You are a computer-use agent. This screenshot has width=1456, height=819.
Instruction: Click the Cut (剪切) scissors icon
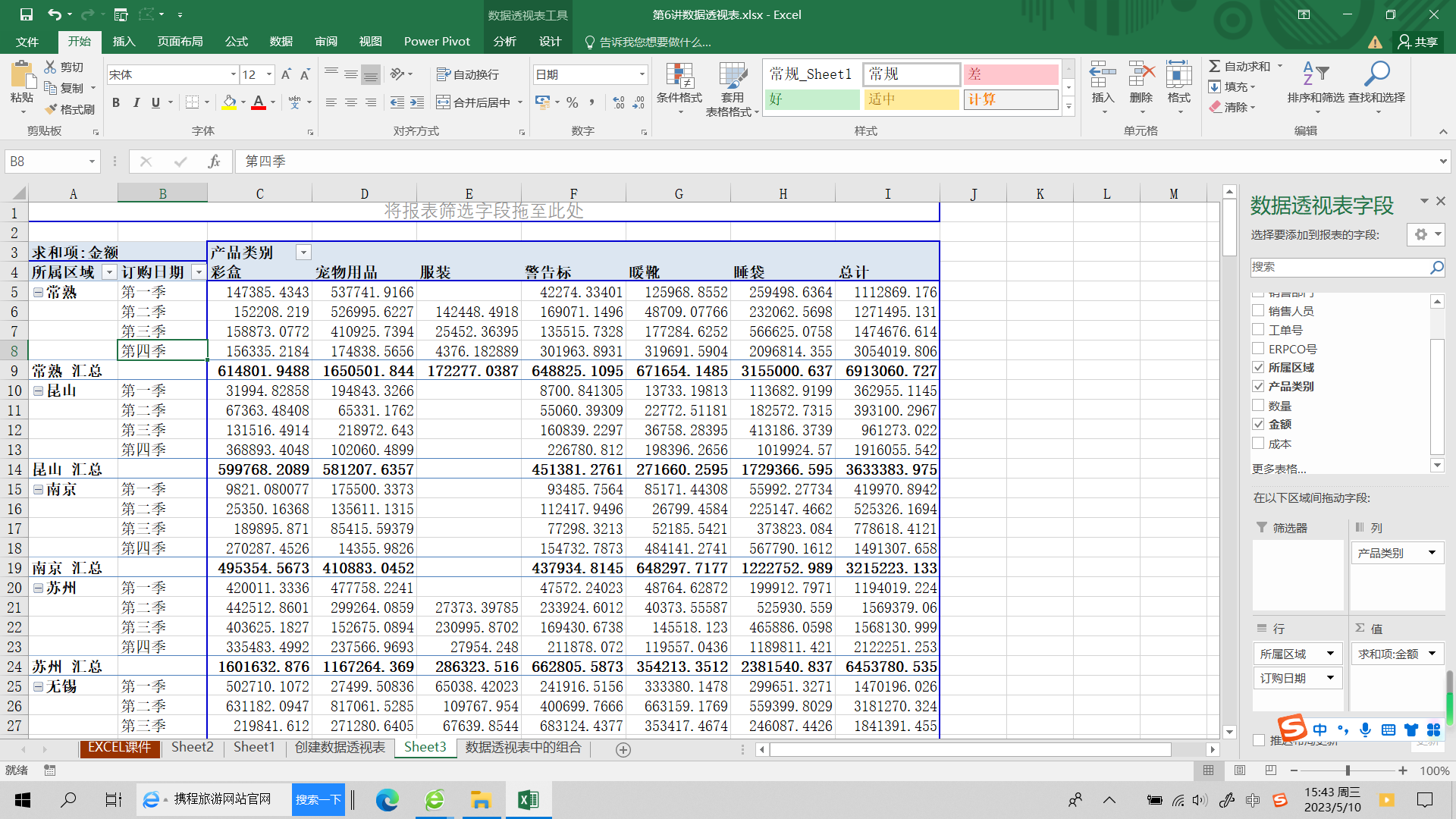51,67
